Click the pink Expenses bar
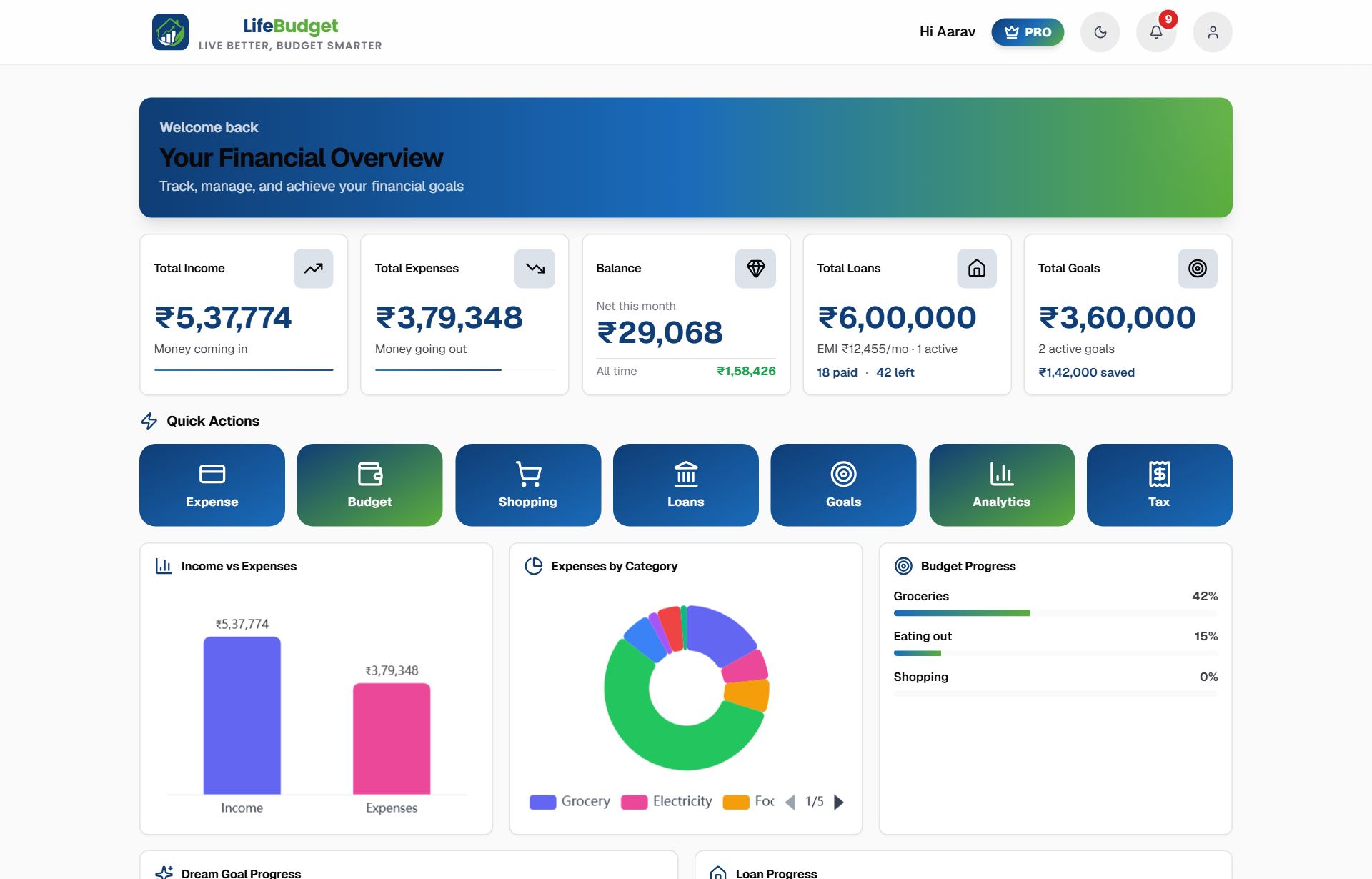The height and width of the screenshot is (879, 1372). [392, 739]
